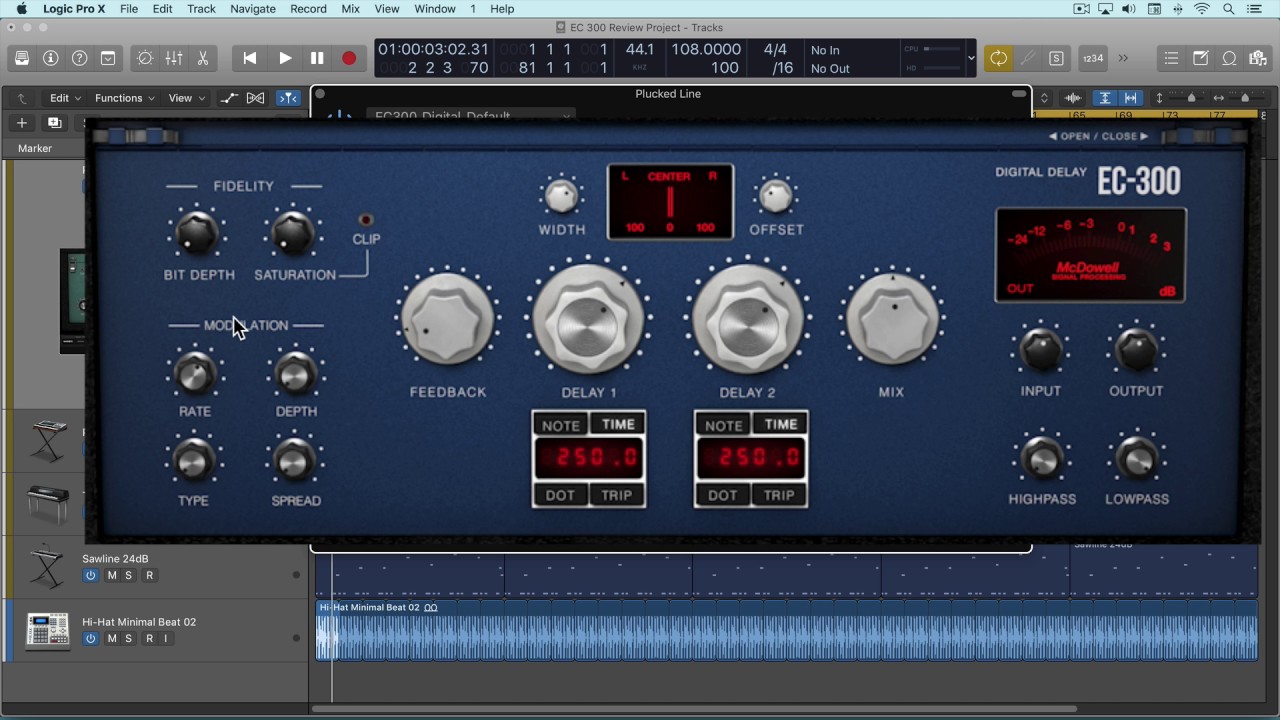Start recording with red Record button

(x=349, y=58)
